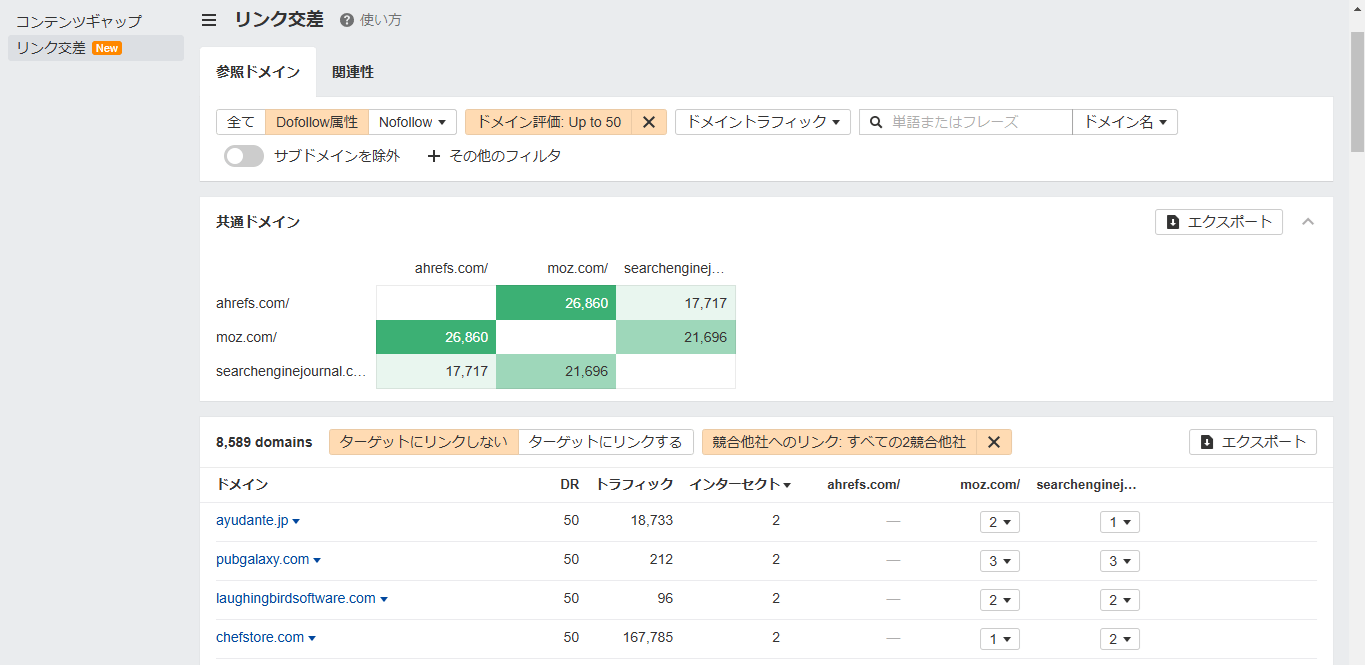1365x665 pixels.
Task: Remove the 競合他社へのリンク filter
Action: [x=993, y=442]
